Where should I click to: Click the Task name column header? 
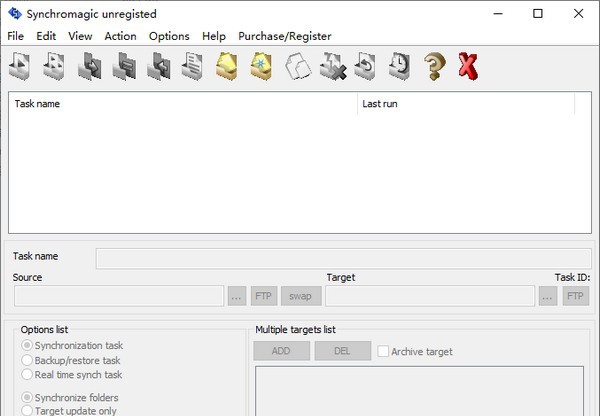[x=183, y=104]
